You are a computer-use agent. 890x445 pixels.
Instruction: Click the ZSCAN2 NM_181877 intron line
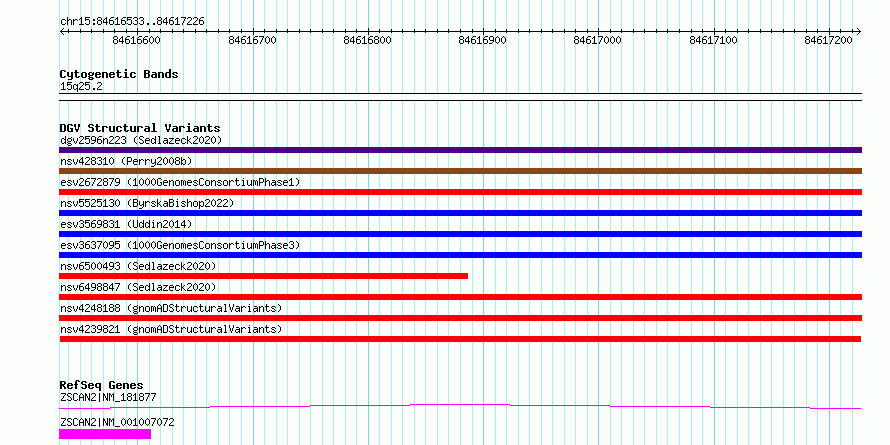(x=460, y=406)
